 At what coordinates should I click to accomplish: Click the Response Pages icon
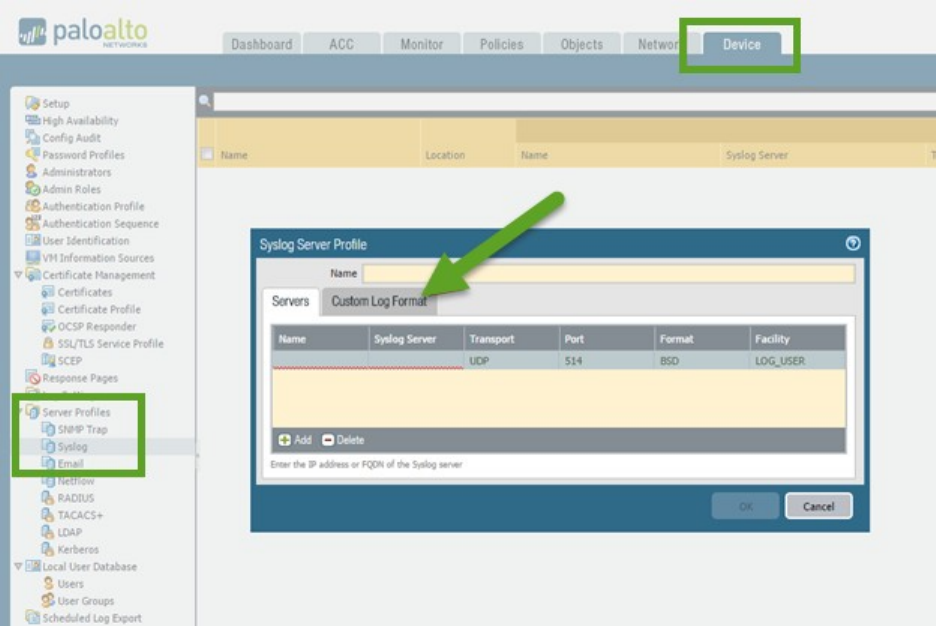tap(32, 378)
